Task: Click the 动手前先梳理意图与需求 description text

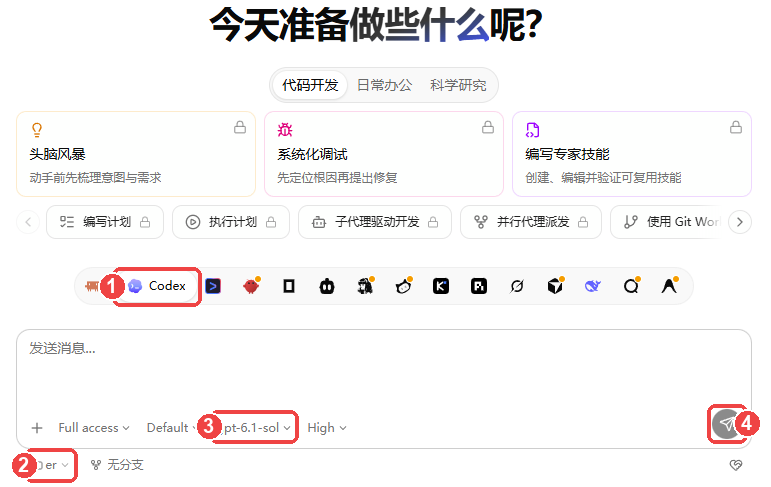Action: point(95,178)
